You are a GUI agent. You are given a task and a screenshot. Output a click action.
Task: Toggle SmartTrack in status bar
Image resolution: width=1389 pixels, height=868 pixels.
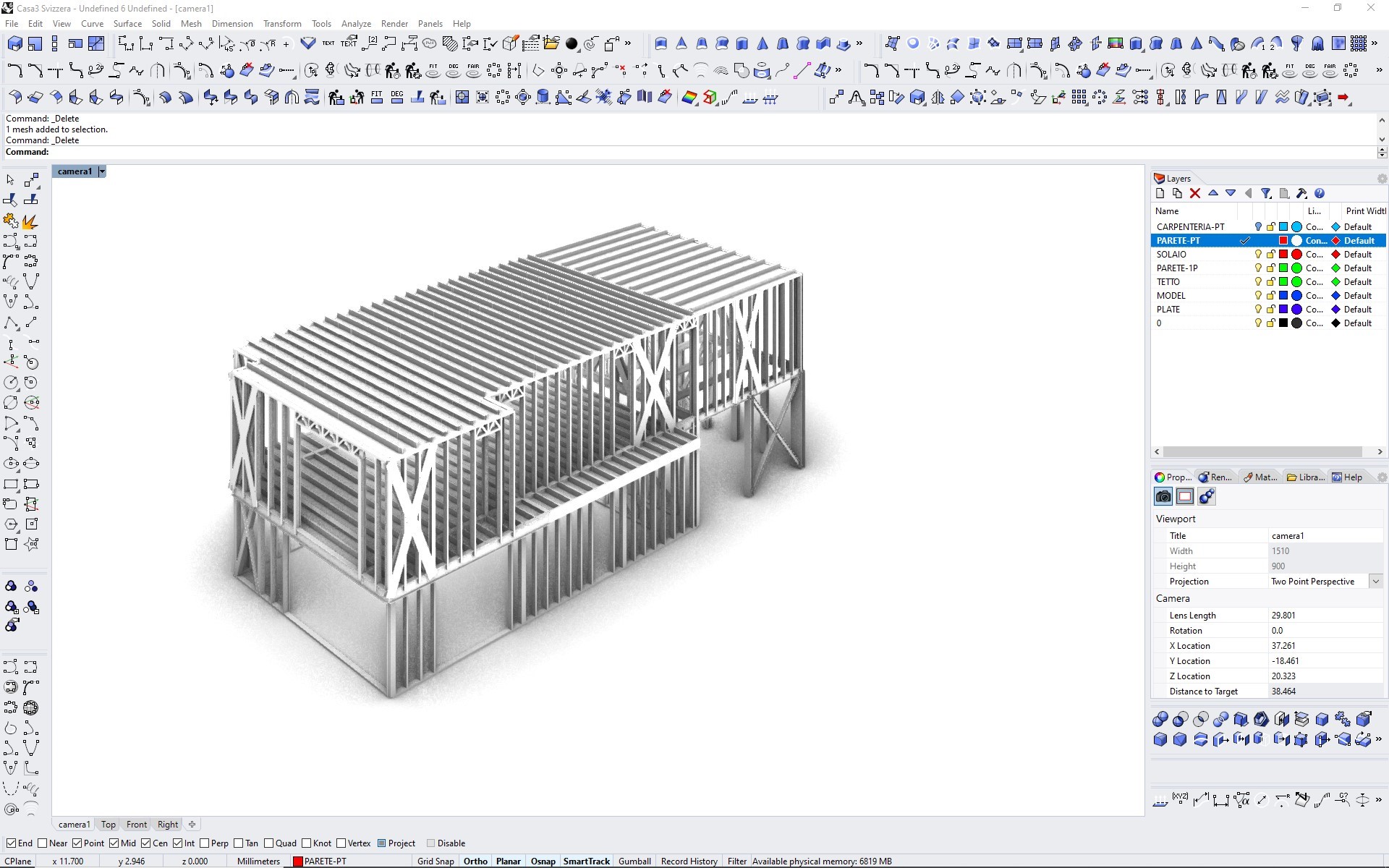pos(587,861)
